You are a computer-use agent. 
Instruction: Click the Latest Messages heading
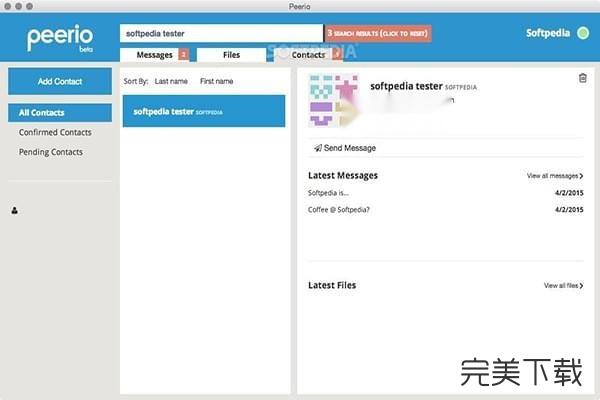[343, 175]
